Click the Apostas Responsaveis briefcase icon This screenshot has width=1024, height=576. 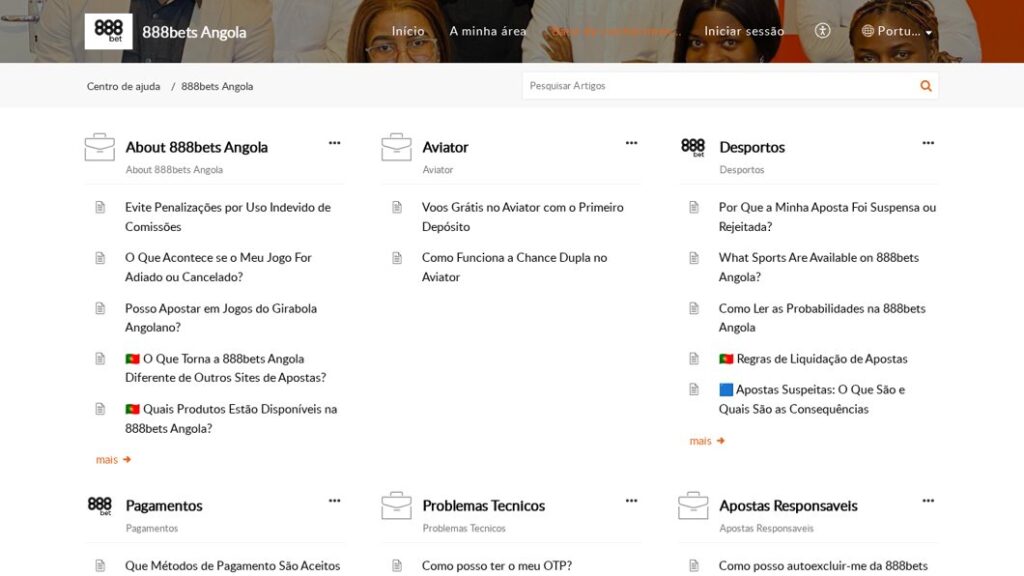(693, 505)
